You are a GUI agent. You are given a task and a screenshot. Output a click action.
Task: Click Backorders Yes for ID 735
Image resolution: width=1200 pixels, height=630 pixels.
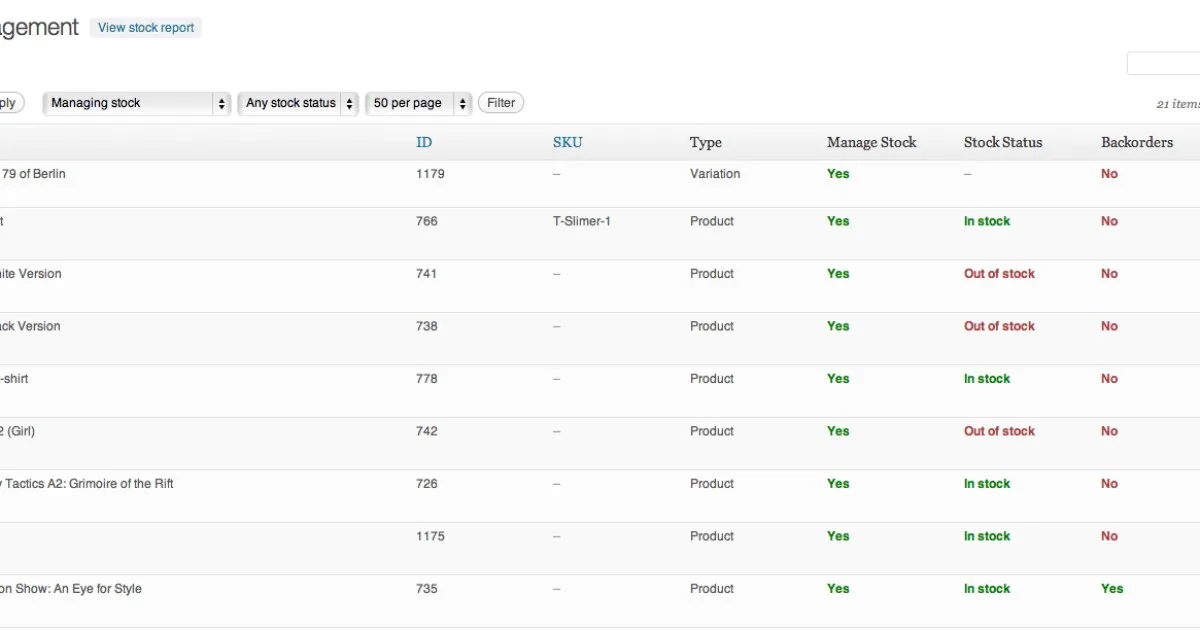click(1112, 589)
